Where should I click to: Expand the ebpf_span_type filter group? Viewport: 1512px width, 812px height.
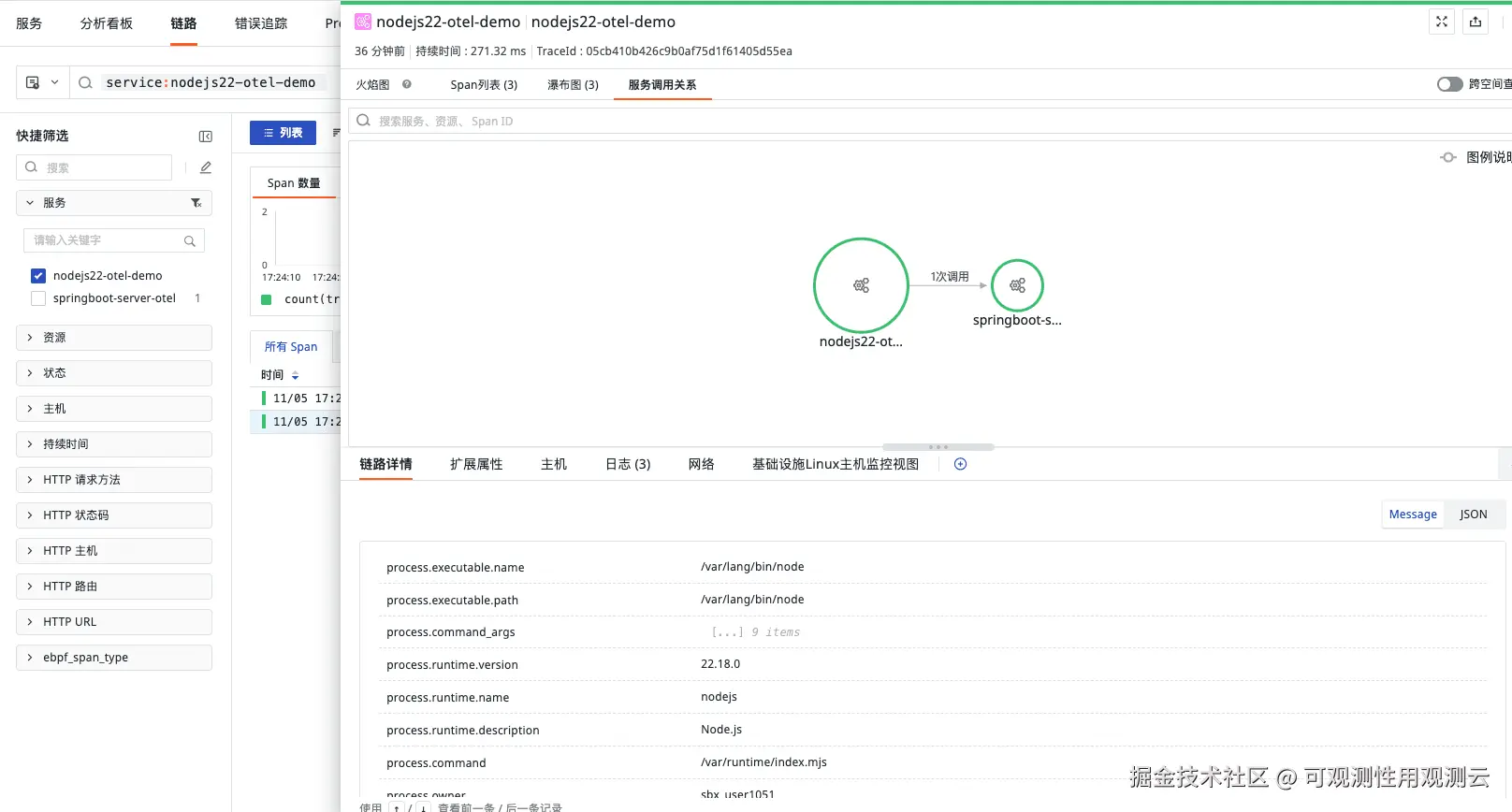(x=114, y=658)
